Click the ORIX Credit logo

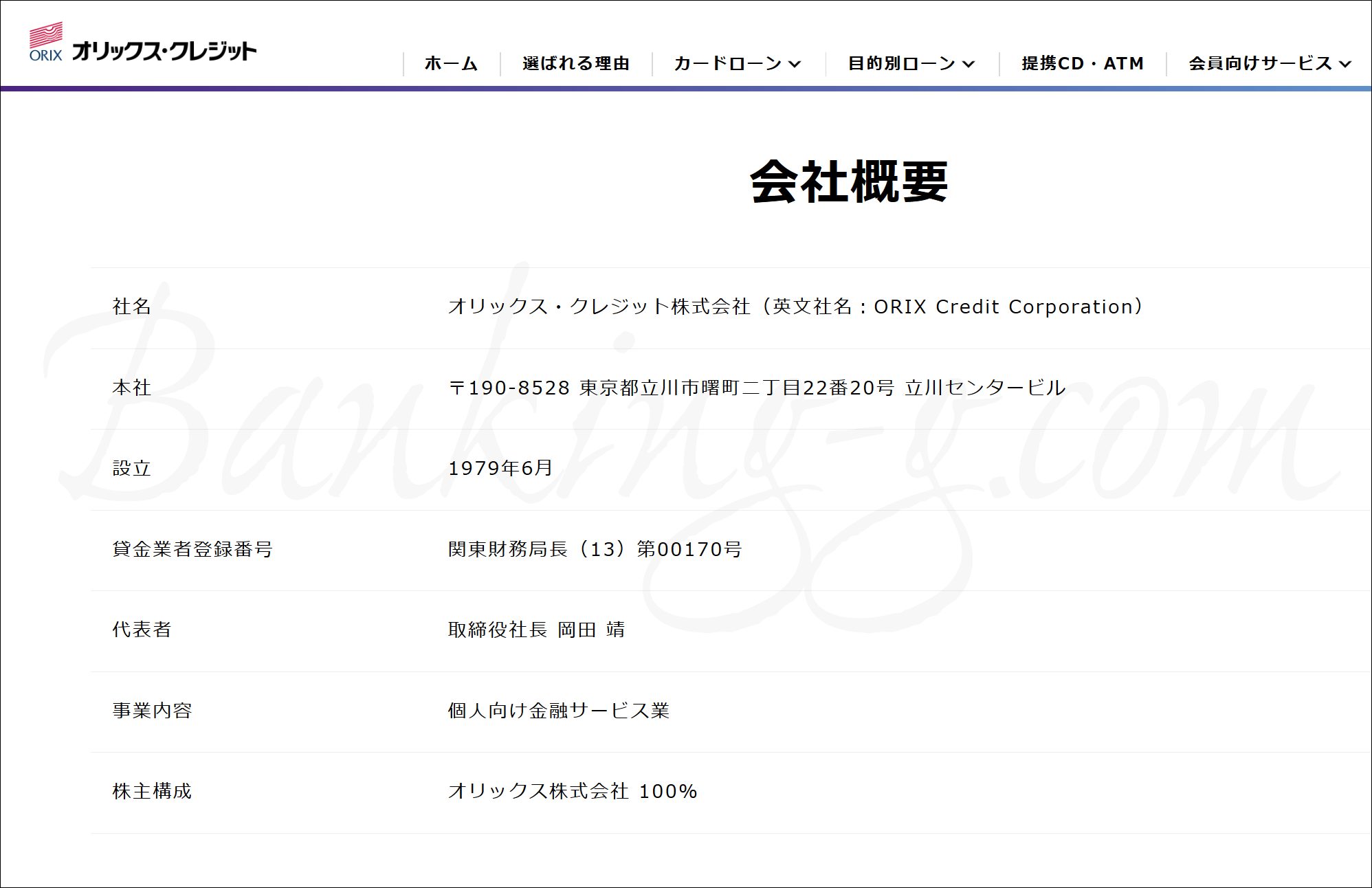coord(143,43)
